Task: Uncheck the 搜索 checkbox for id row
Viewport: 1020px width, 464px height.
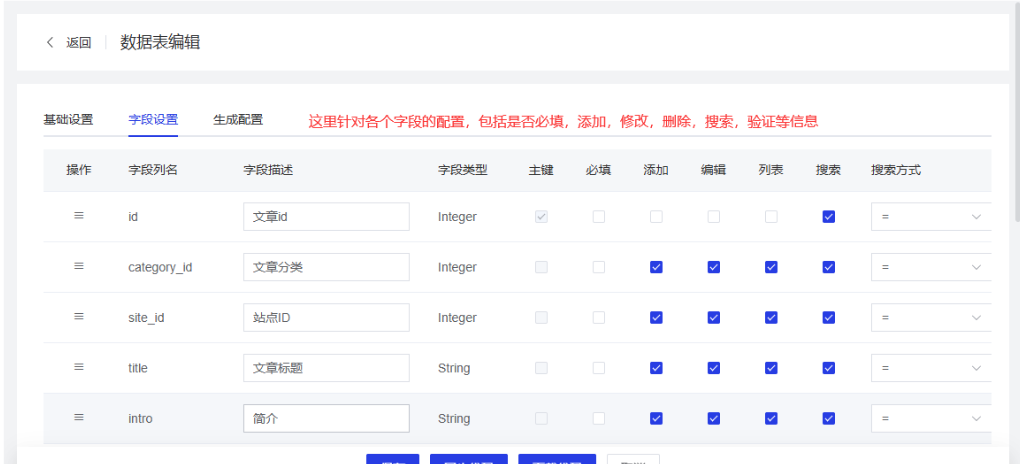Action: click(x=828, y=217)
